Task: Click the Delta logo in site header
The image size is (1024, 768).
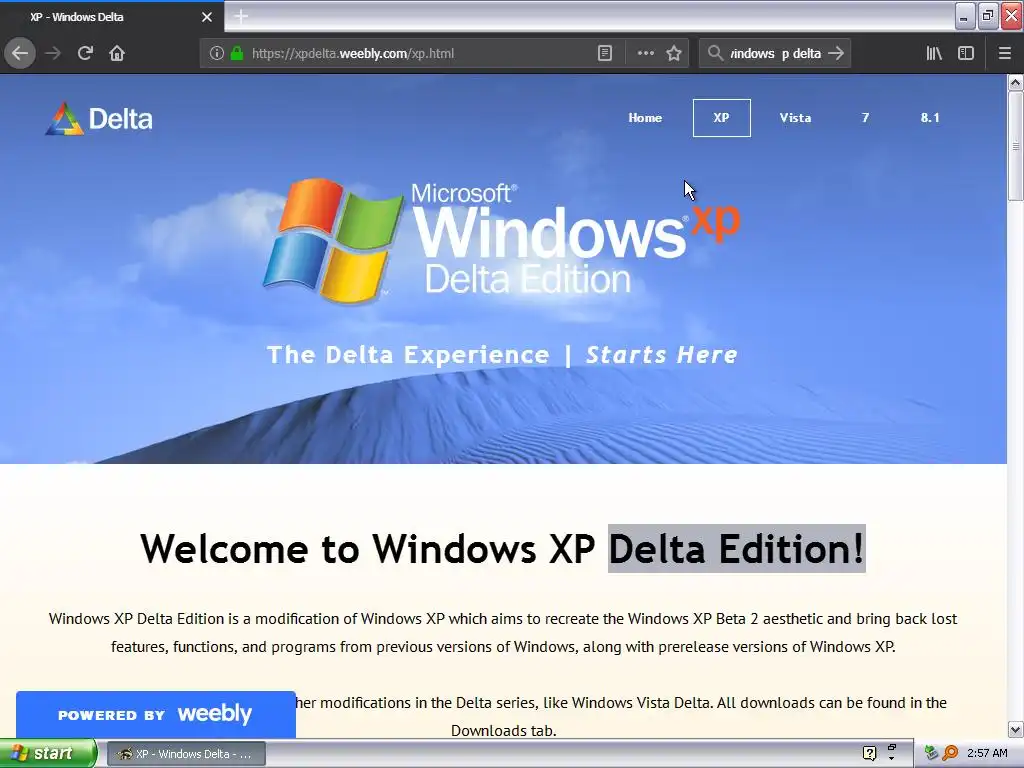Action: (x=99, y=119)
